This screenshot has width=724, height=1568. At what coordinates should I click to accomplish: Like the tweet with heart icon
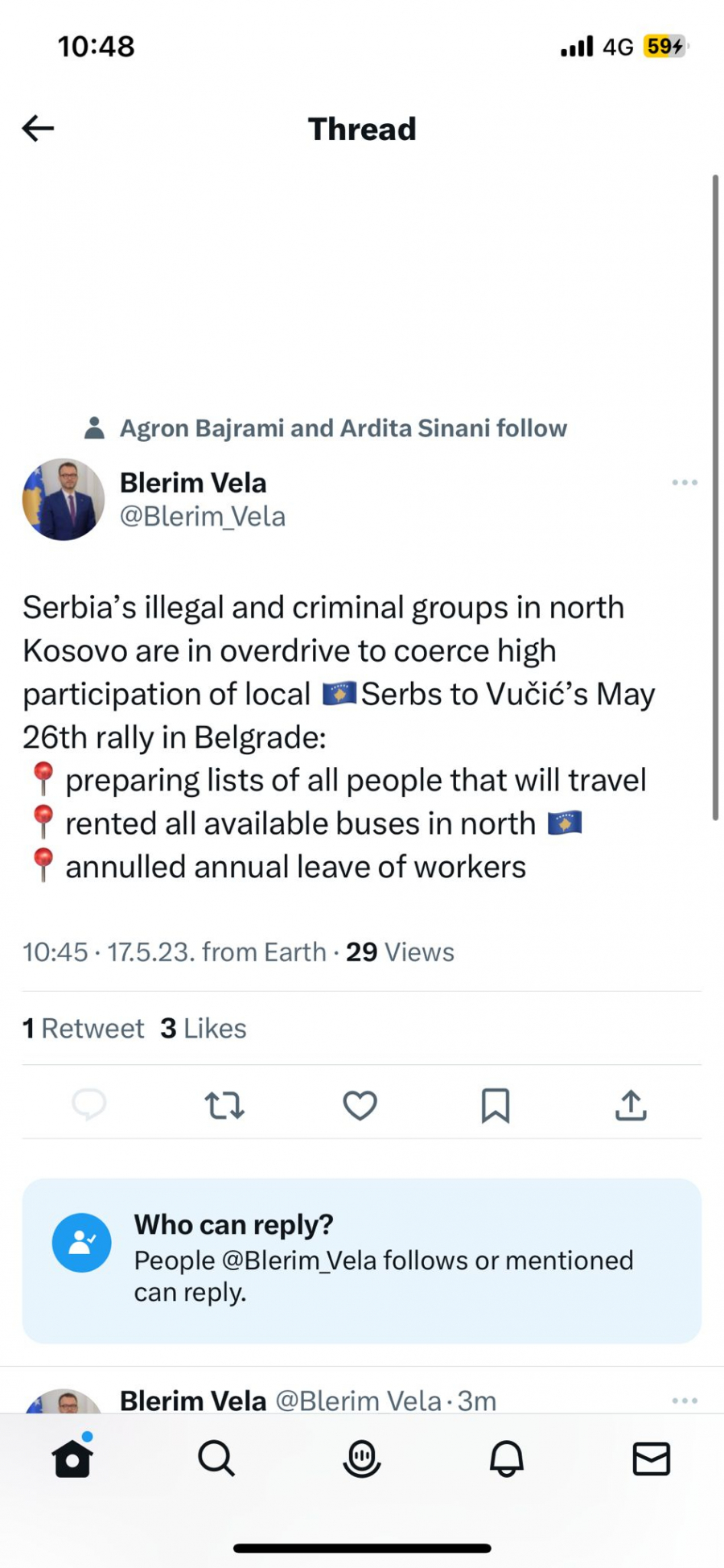(x=360, y=1105)
